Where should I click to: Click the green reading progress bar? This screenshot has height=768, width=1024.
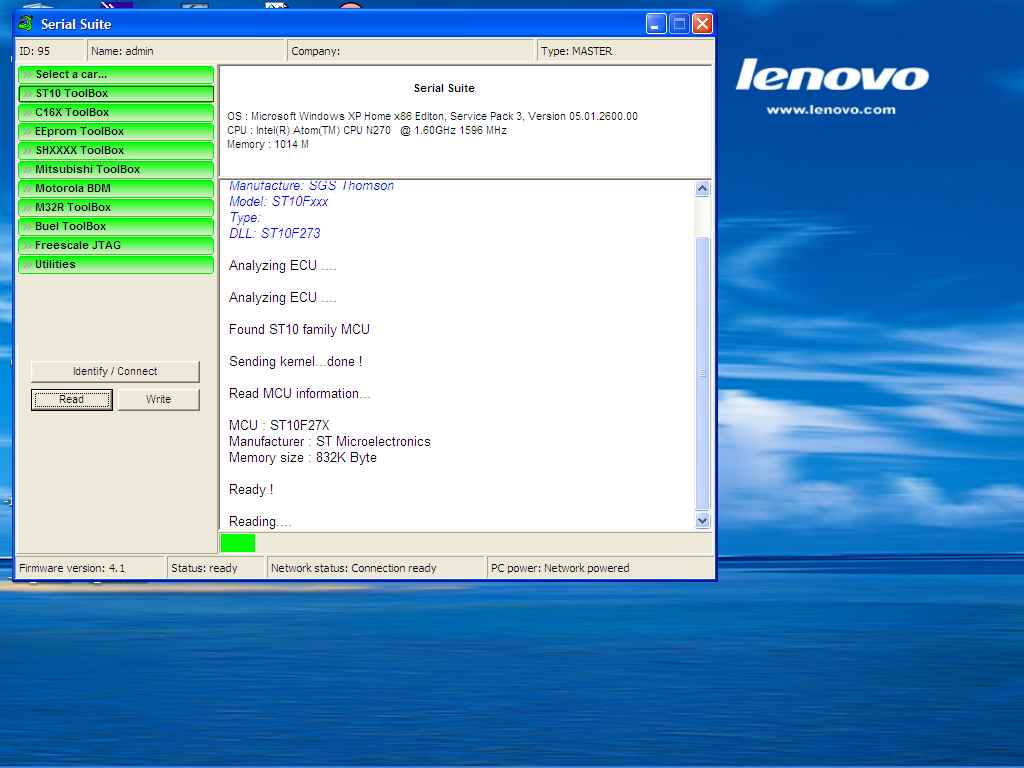click(238, 543)
